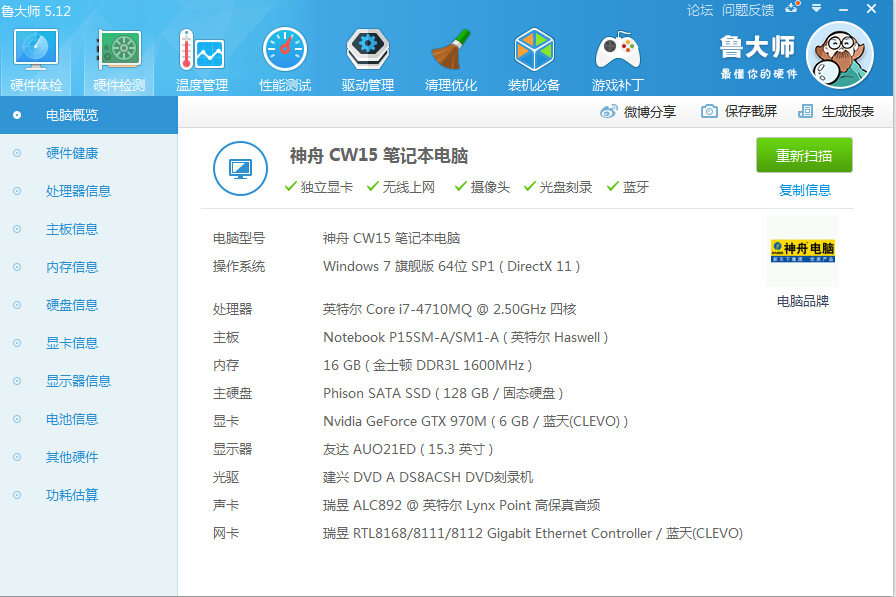This screenshot has height=597, width=896.
Task: Open 清理优化 cleanup broom icon
Action: (x=451, y=61)
